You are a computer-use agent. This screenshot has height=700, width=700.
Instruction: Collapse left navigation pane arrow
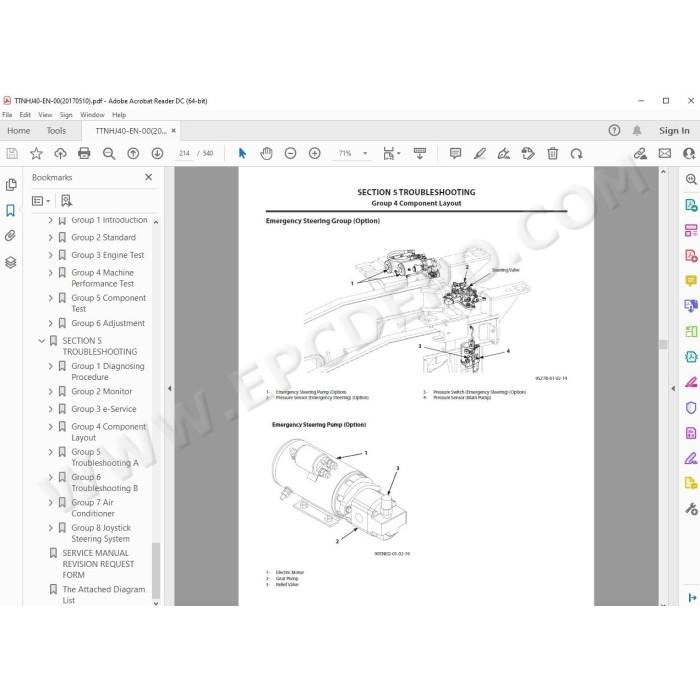coord(170,388)
